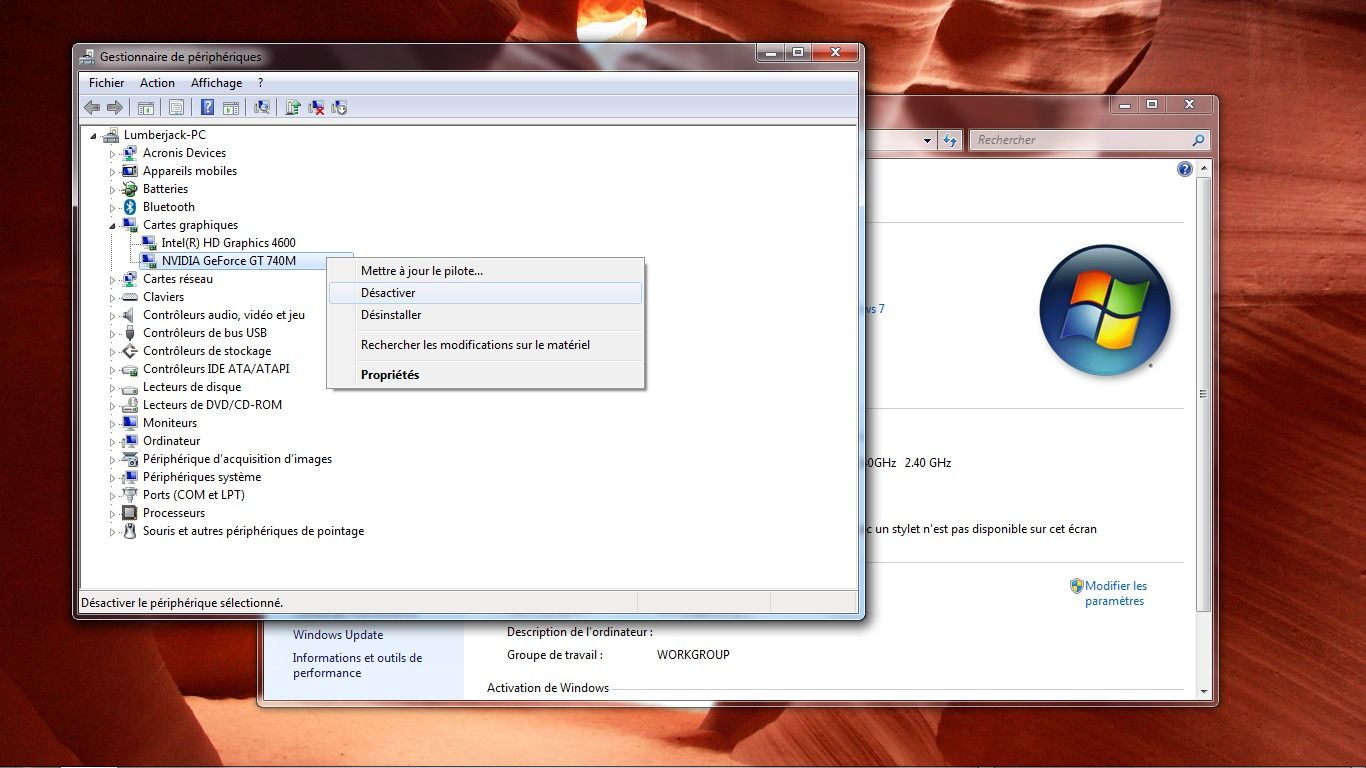Click the update driver toolbar icon
The image size is (1366, 768).
[293, 107]
